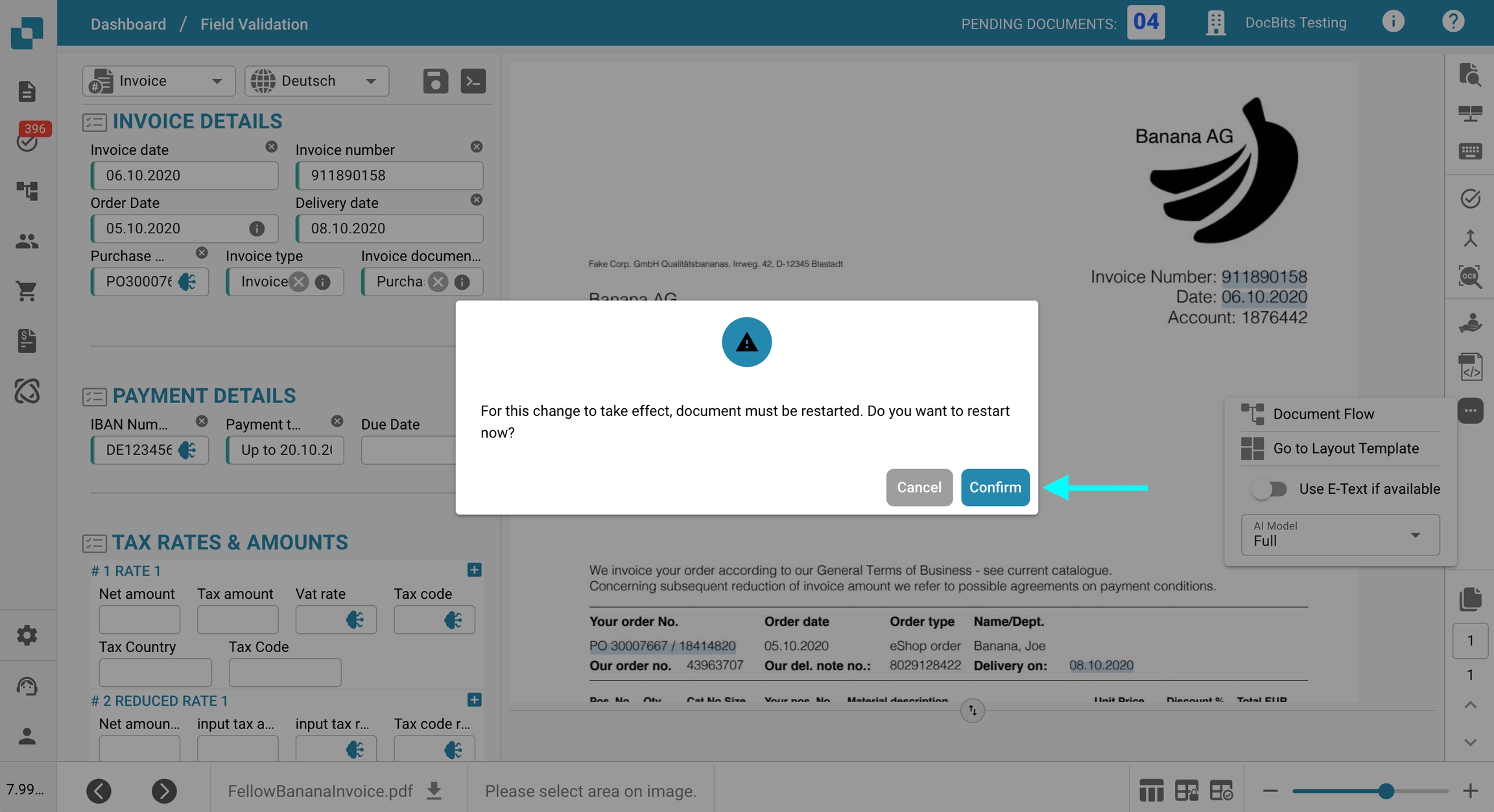Clear the Delivery date field
Screen dimensions: 1494x812
(476, 200)
